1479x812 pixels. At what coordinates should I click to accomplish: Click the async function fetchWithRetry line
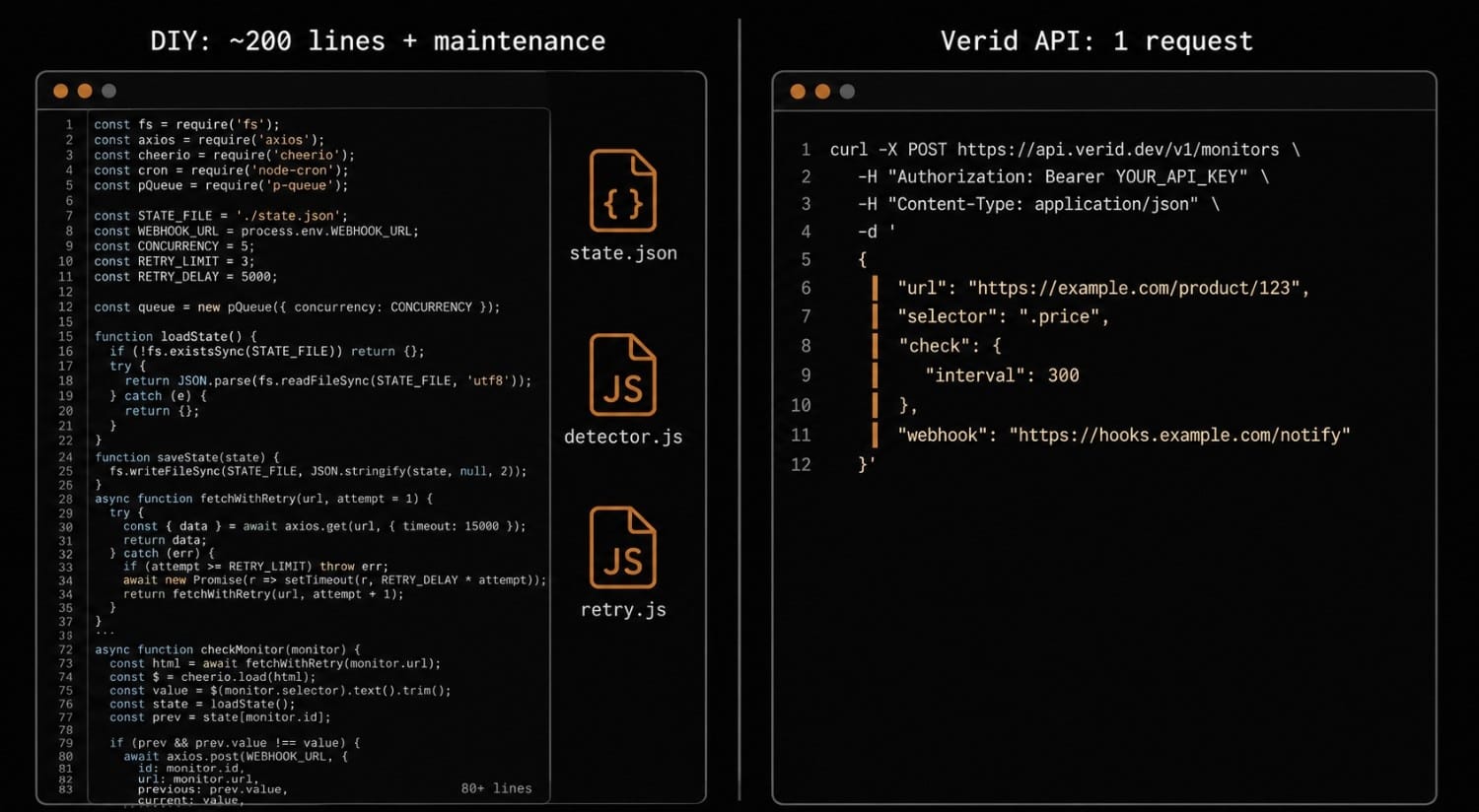[264, 499]
